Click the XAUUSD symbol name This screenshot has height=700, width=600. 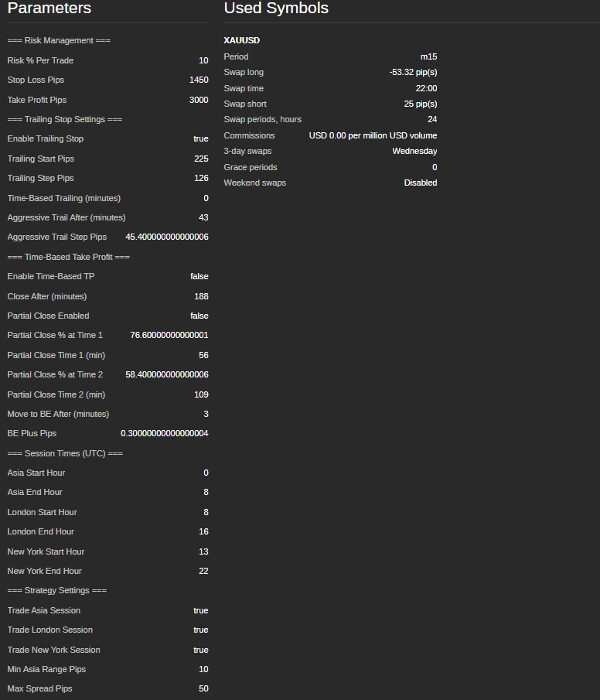(242, 41)
